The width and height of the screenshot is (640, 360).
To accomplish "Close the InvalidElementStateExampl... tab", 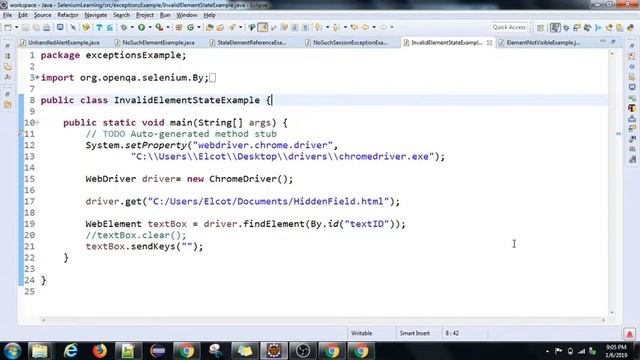I will point(489,42).
